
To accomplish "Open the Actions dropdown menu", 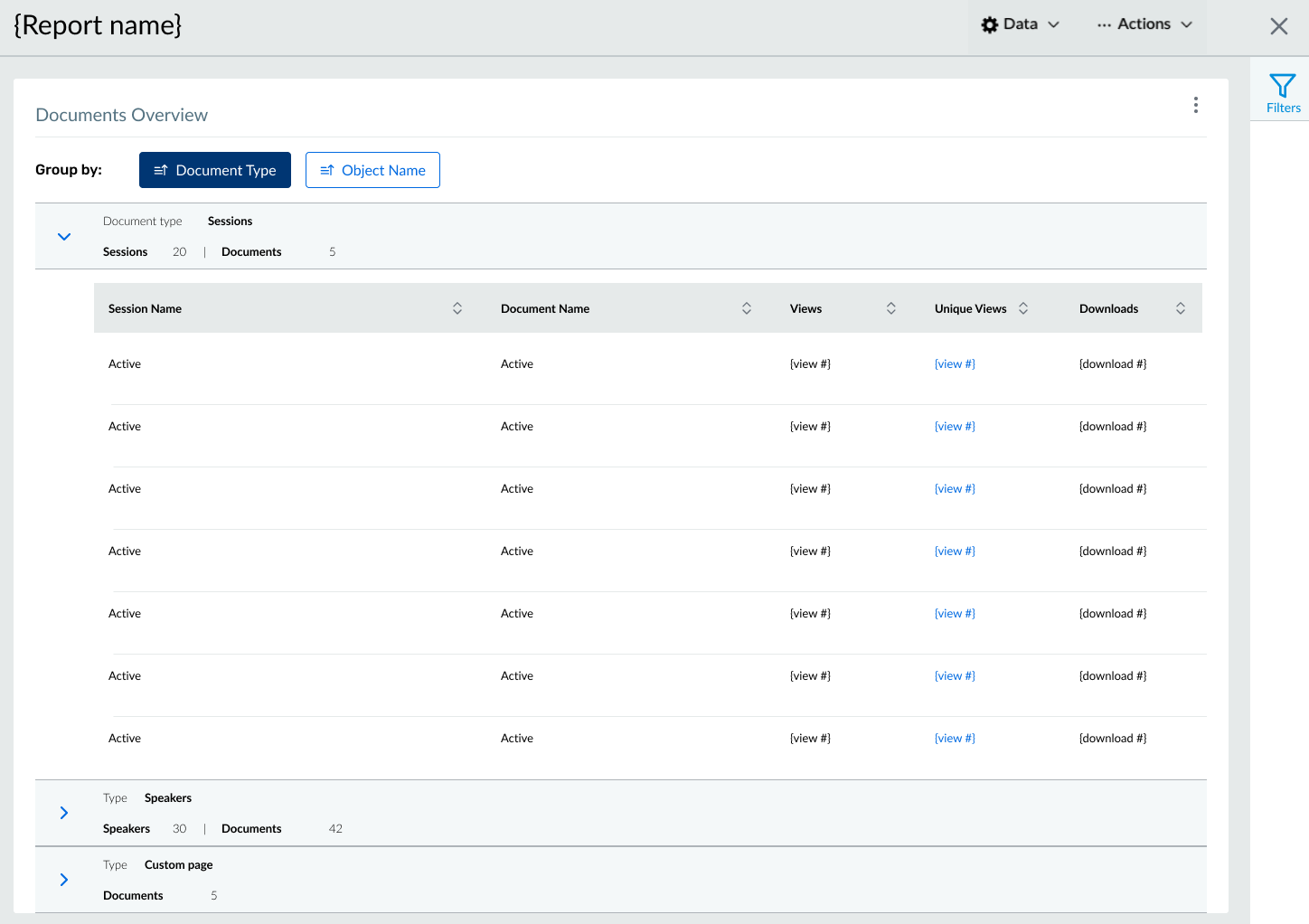I will pos(1144,24).
